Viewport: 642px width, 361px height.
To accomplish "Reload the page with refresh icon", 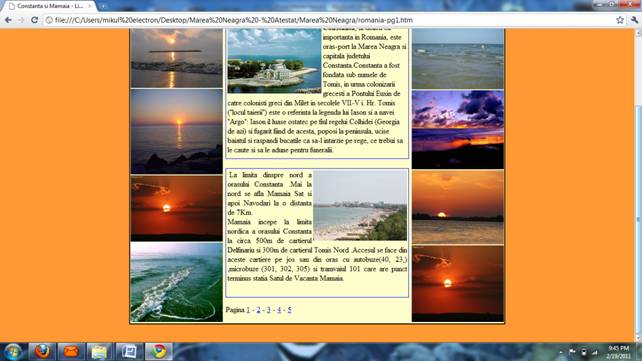I will (34, 20).
